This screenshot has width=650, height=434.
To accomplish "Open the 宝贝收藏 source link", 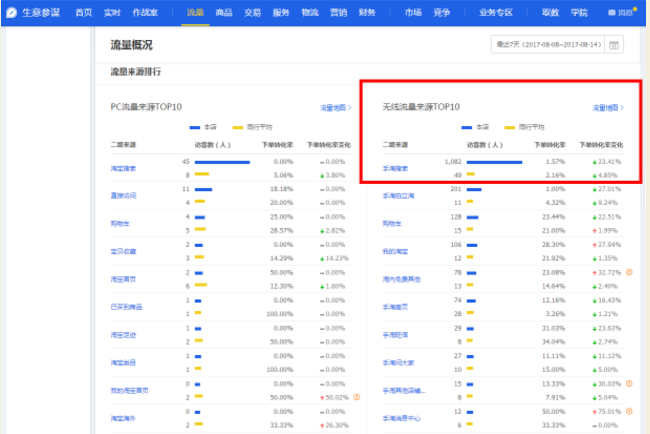I will [x=123, y=251].
